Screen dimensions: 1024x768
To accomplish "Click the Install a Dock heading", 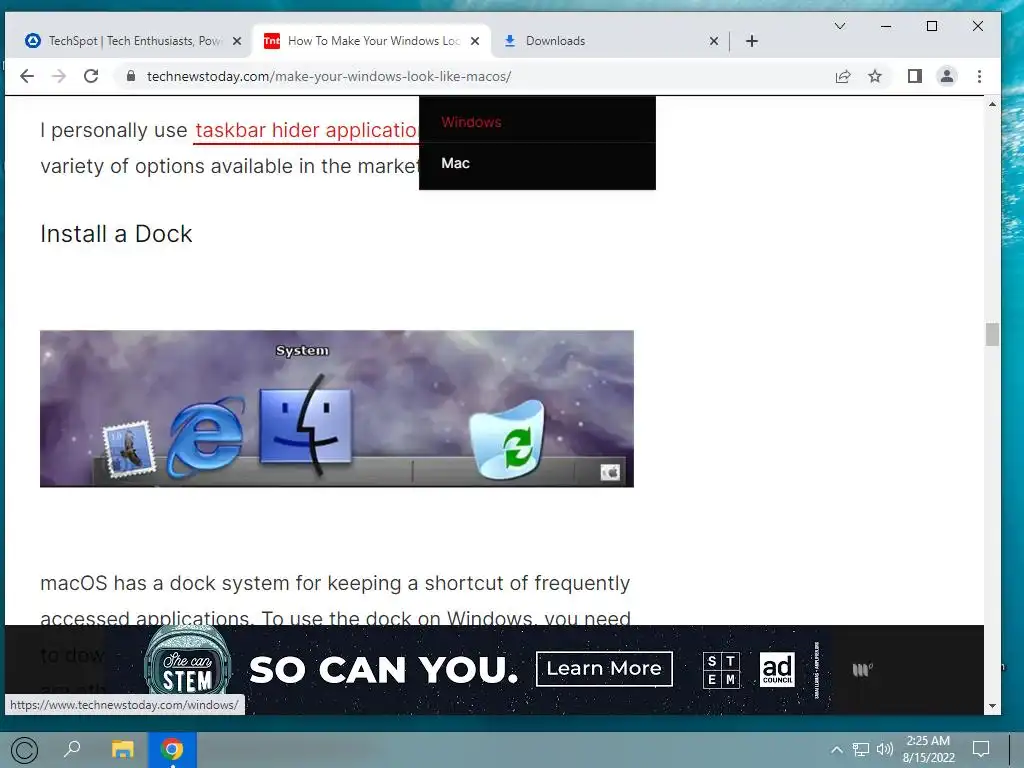I will pos(116,234).
